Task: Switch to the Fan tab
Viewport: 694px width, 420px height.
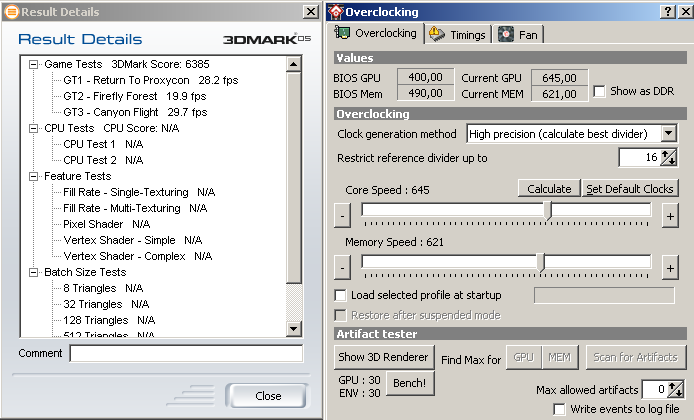Action: click(518, 35)
